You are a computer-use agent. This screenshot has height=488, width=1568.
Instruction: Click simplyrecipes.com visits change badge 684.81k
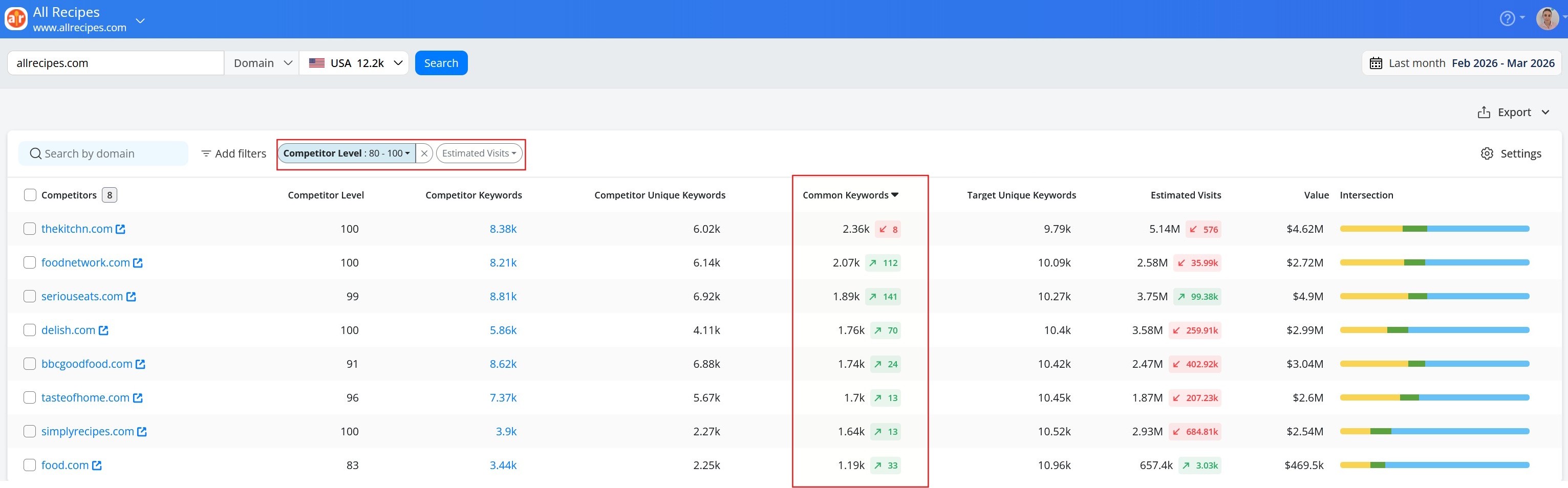tap(1195, 431)
